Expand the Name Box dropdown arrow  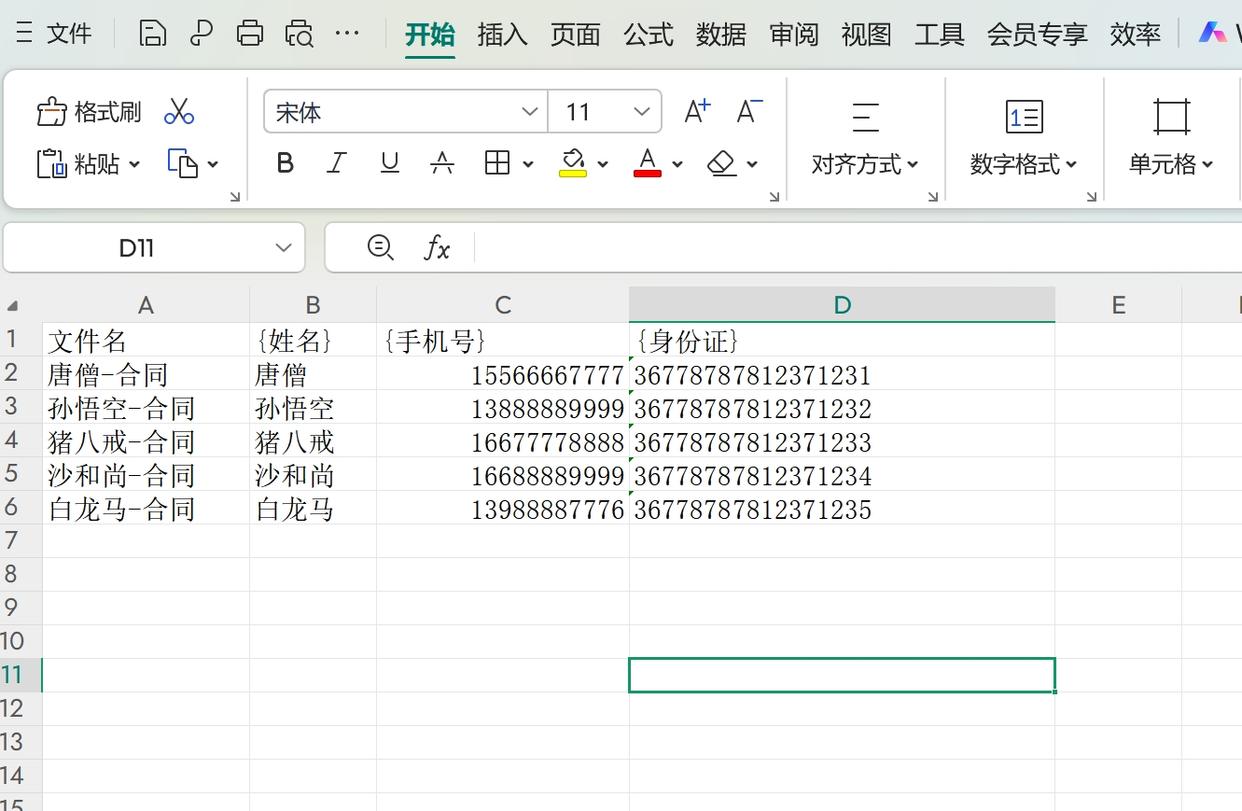click(x=284, y=247)
